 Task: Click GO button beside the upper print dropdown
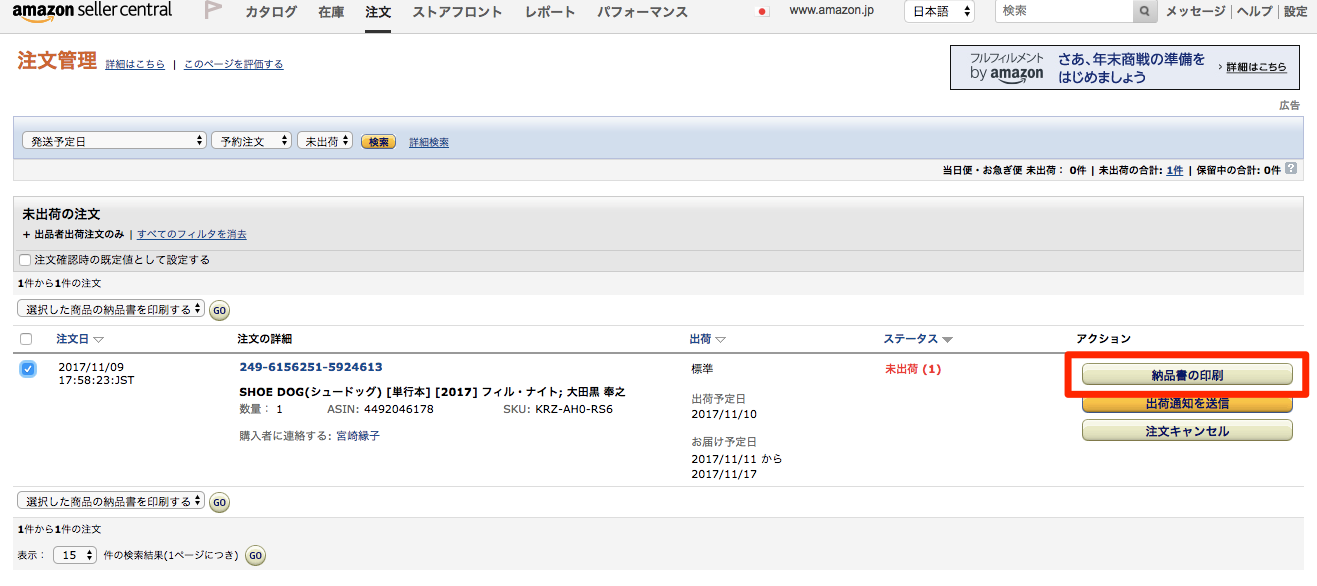tap(219, 310)
